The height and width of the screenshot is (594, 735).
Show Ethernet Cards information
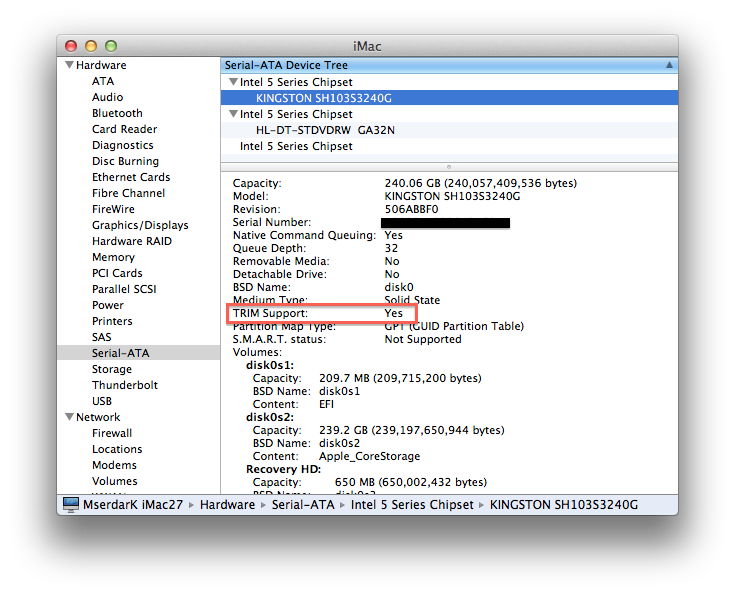tap(131, 177)
